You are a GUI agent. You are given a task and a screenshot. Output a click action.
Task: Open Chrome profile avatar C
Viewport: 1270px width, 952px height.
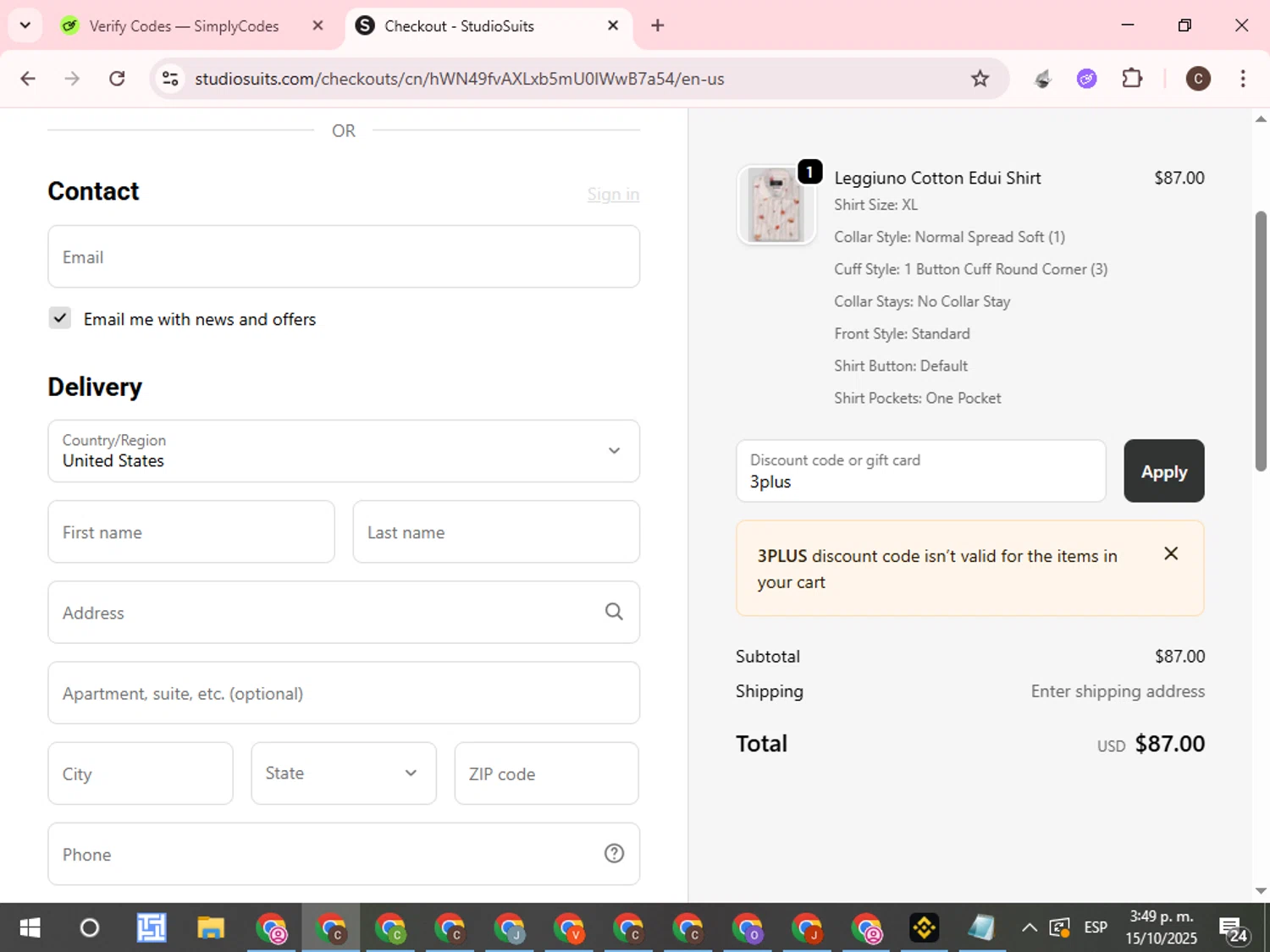pyautogui.click(x=1197, y=79)
